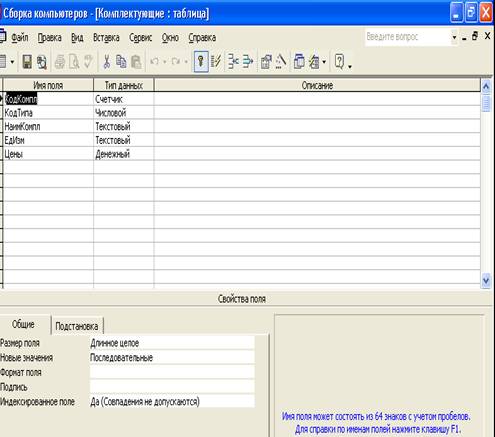495x437 pixels.
Task: Open the Файл menu
Action: [20, 38]
